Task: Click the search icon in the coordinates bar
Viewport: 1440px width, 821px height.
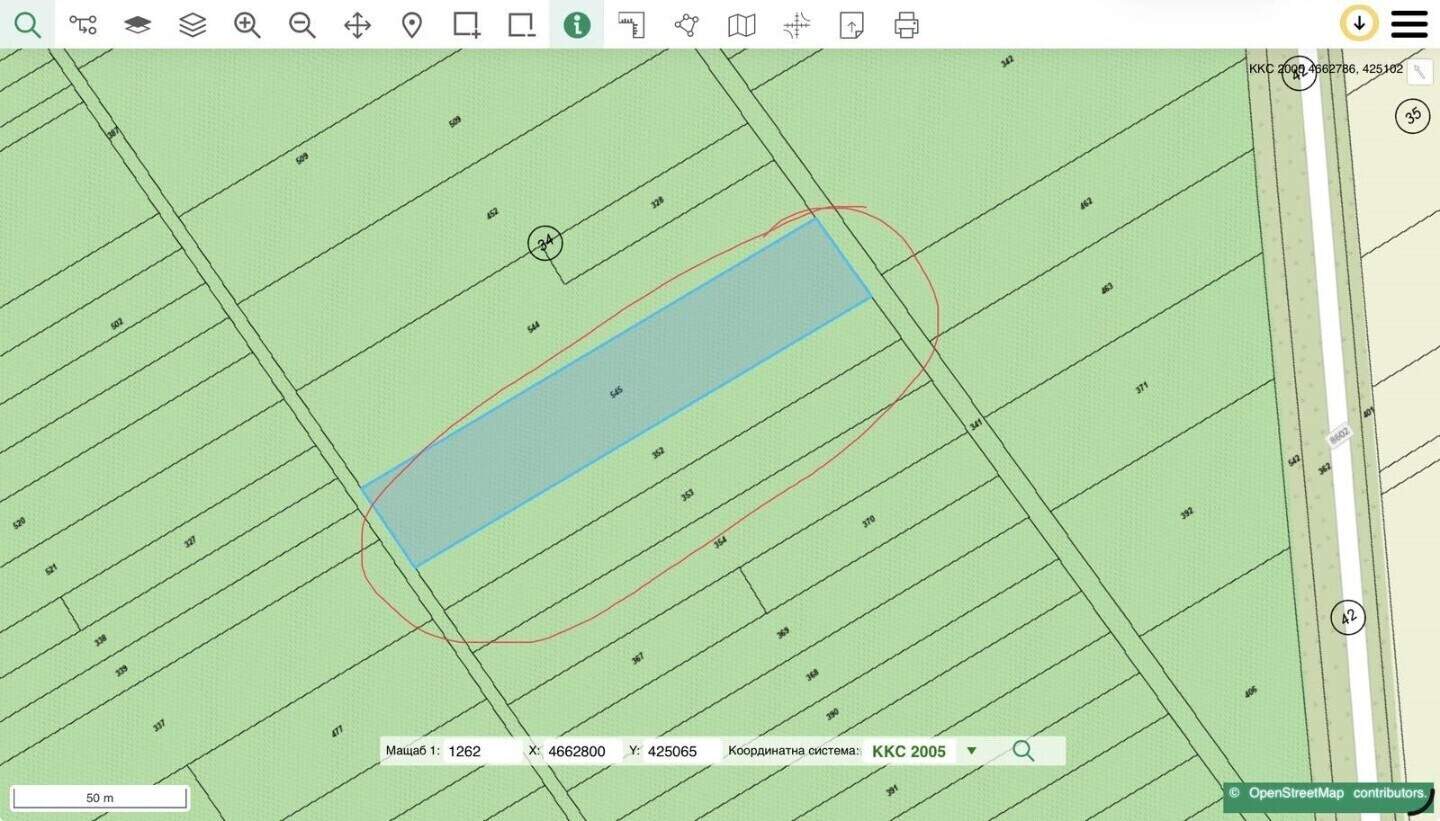Action: point(1023,751)
